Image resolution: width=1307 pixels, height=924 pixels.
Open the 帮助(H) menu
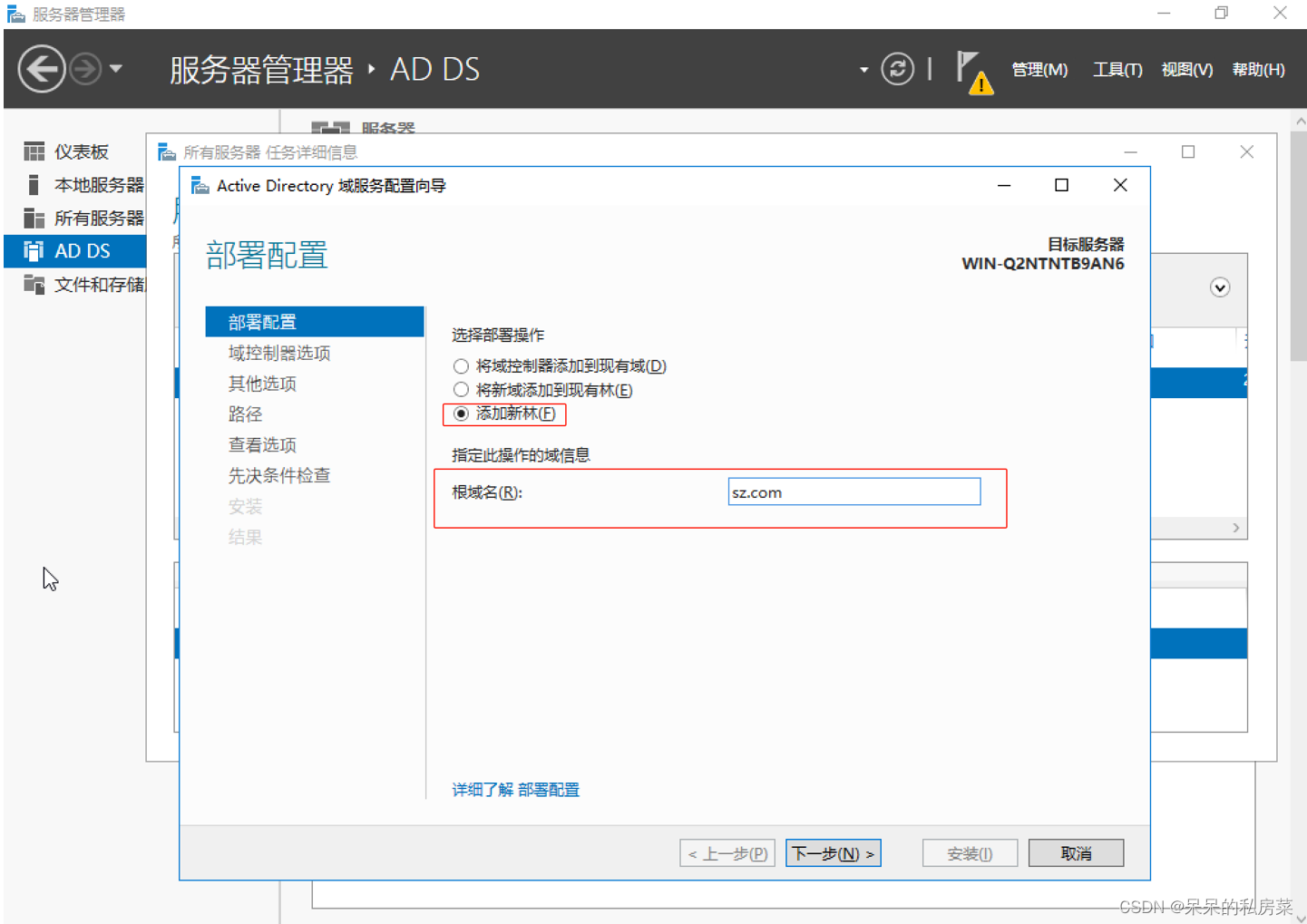tap(1258, 70)
